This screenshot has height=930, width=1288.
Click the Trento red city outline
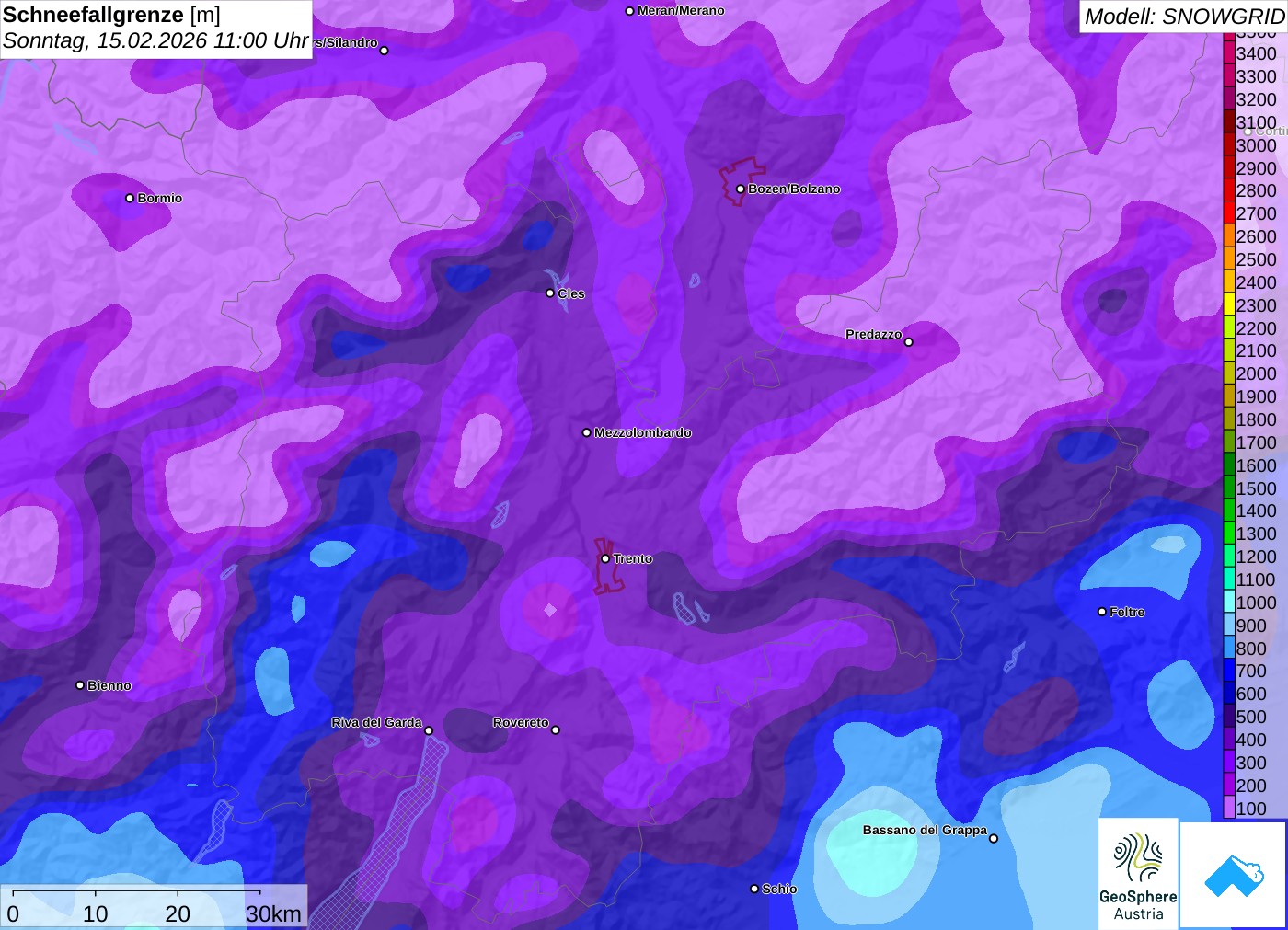tap(608, 568)
